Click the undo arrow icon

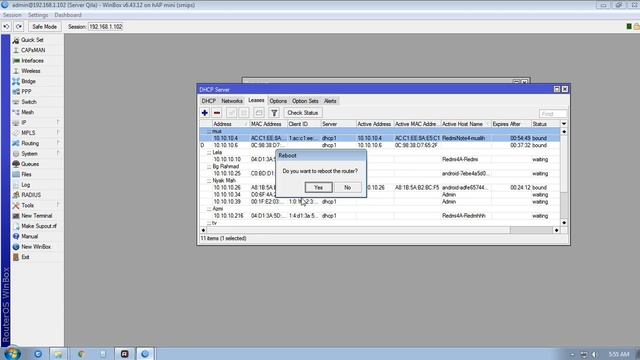click(x=7, y=27)
